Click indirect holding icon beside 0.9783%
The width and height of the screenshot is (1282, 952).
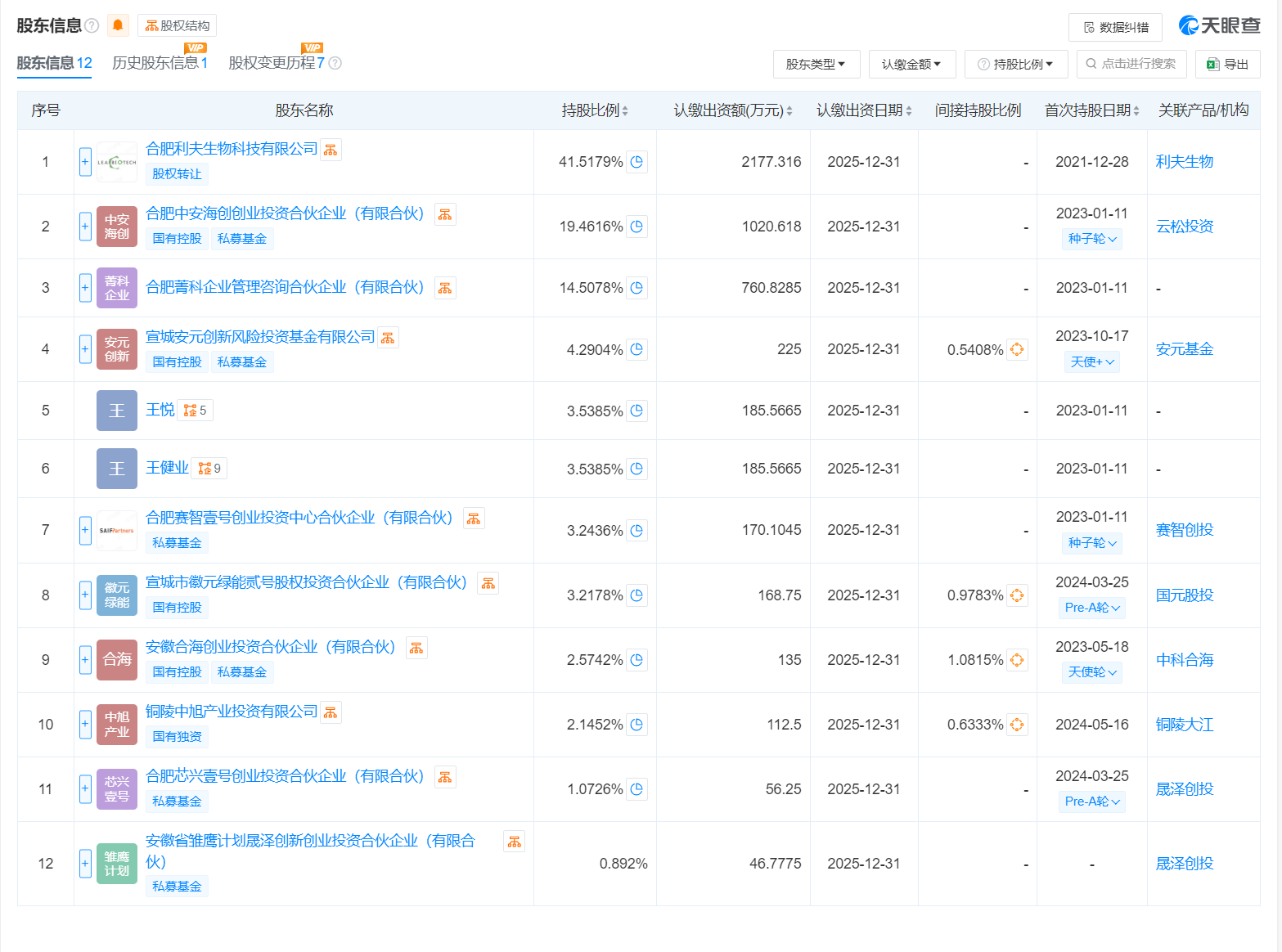pyautogui.click(x=1017, y=595)
